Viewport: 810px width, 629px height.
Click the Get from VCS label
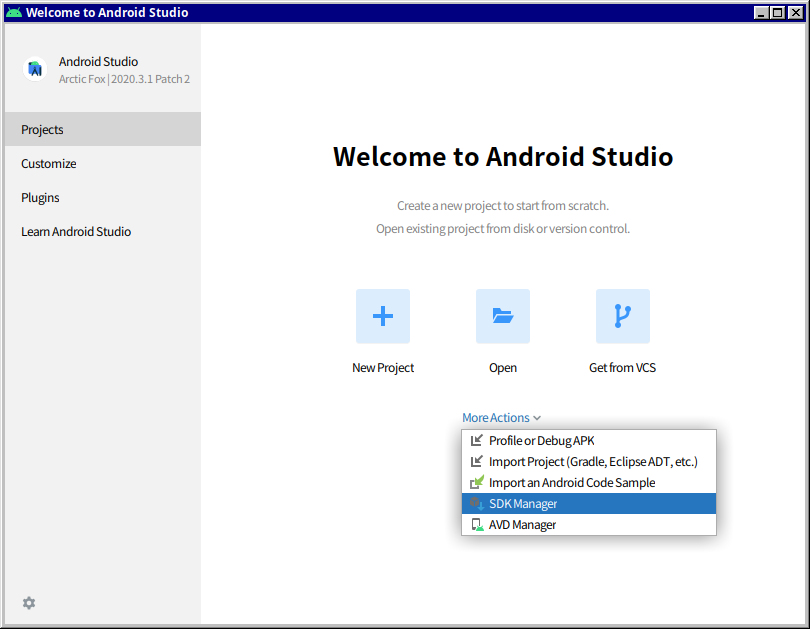point(622,368)
